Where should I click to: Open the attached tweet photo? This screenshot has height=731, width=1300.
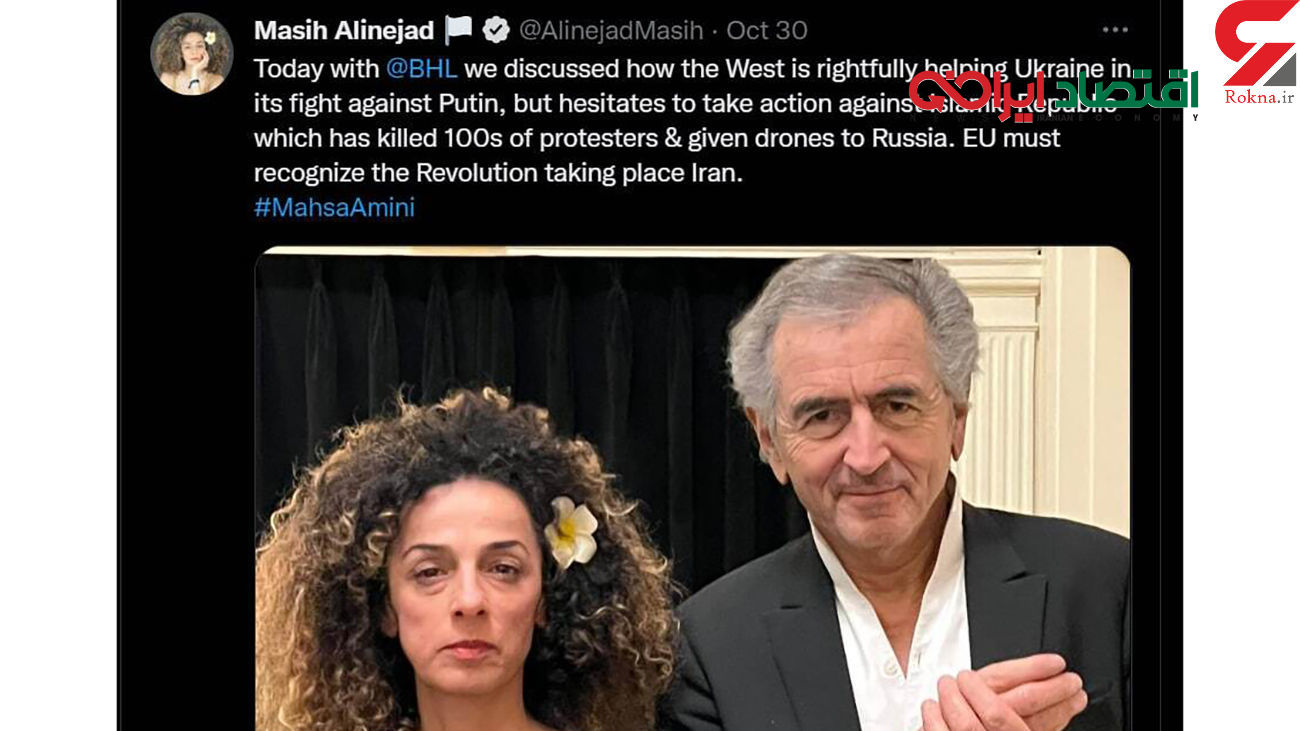692,488
